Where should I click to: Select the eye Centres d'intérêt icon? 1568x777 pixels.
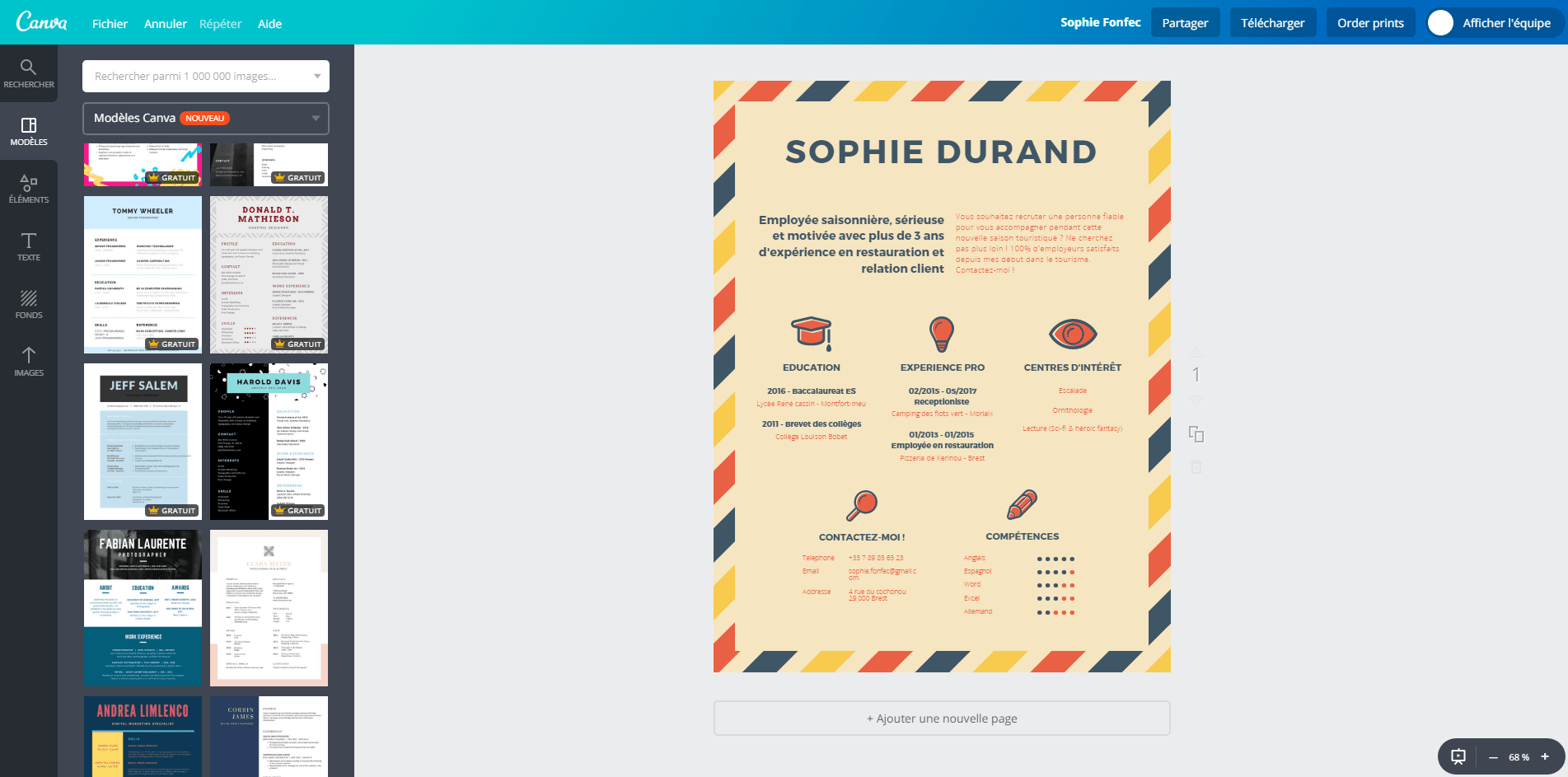point(1073,334)
